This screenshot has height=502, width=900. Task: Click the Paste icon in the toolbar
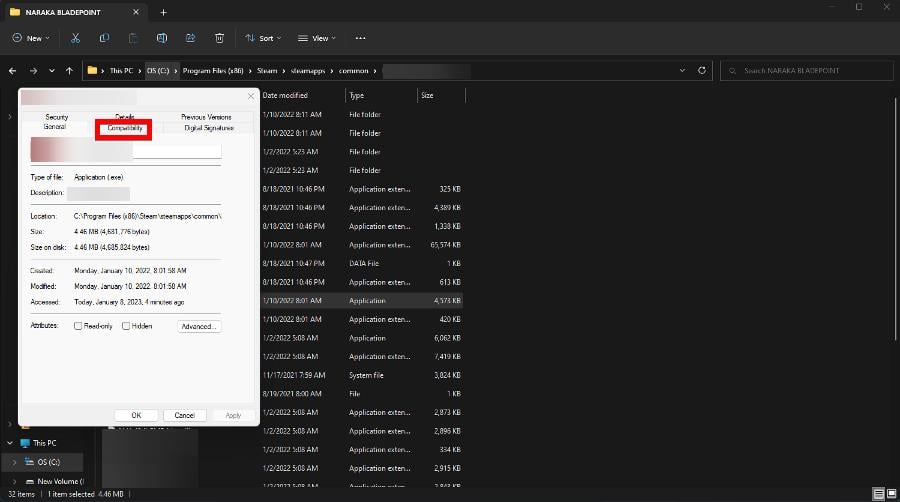pyautogui.click(x=133, y=38)
